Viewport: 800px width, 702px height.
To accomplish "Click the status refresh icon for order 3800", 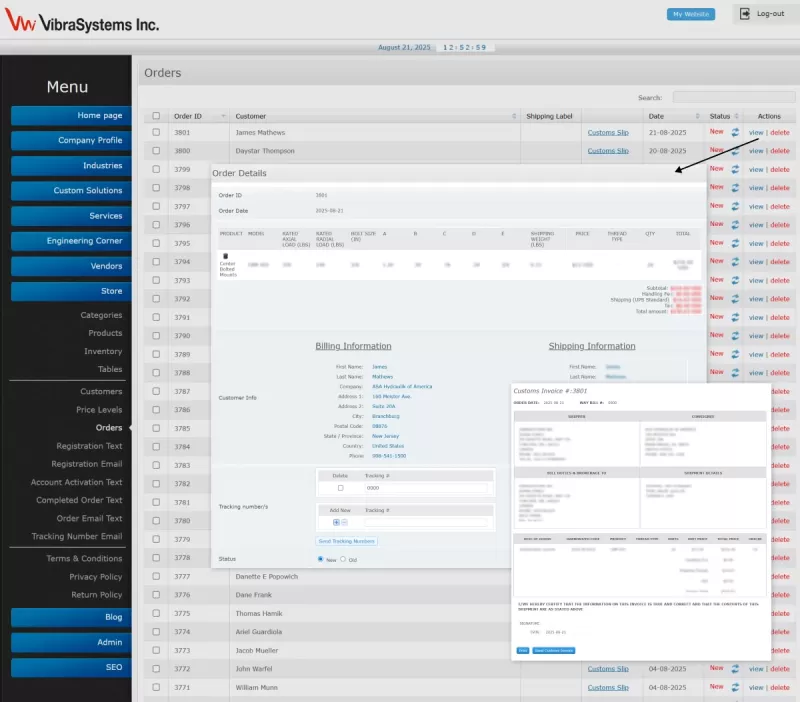I will 735,150.
